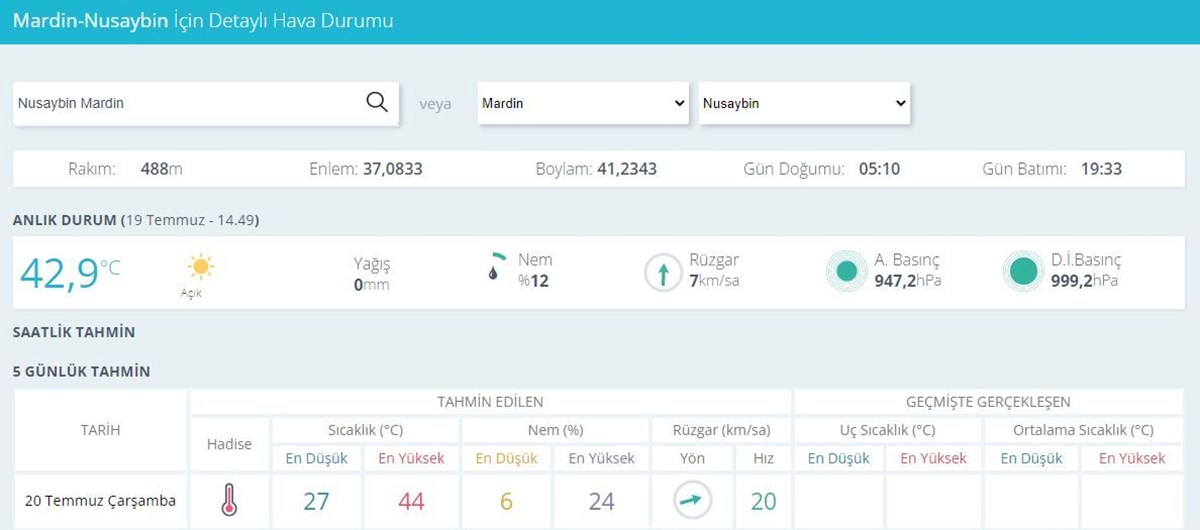Click the Gün Batımı 19:33 value
The image size is (1200, 530).
point(1100,169)
